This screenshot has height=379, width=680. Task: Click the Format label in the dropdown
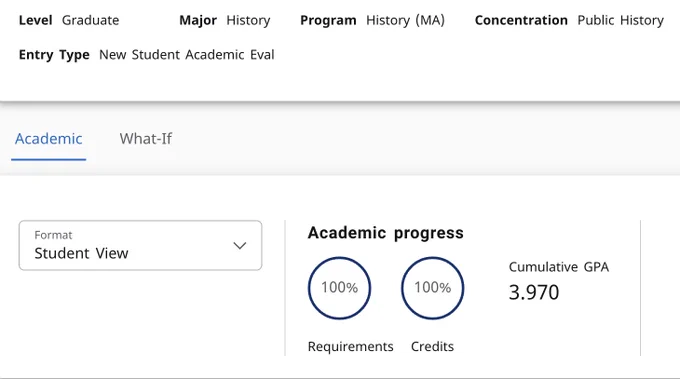(53, 235)
